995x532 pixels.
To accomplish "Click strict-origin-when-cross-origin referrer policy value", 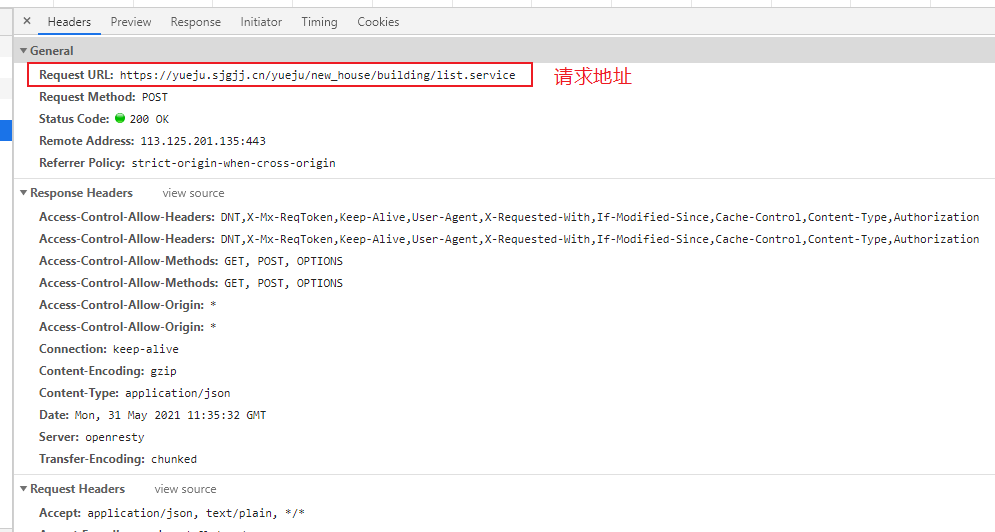I will pyautogui.click(x=234, y=163).
